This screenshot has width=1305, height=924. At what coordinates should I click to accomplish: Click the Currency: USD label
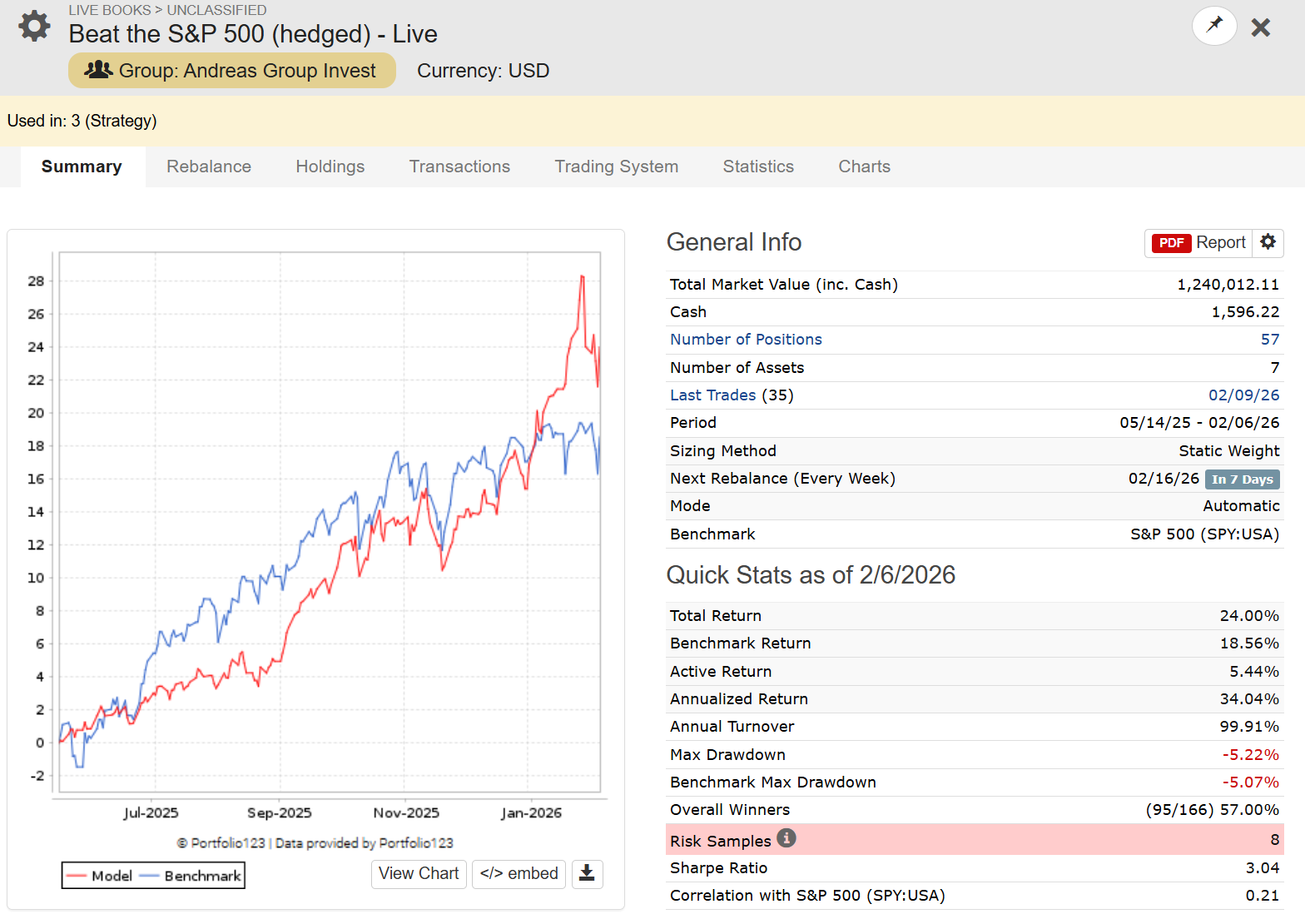(483, 71)
